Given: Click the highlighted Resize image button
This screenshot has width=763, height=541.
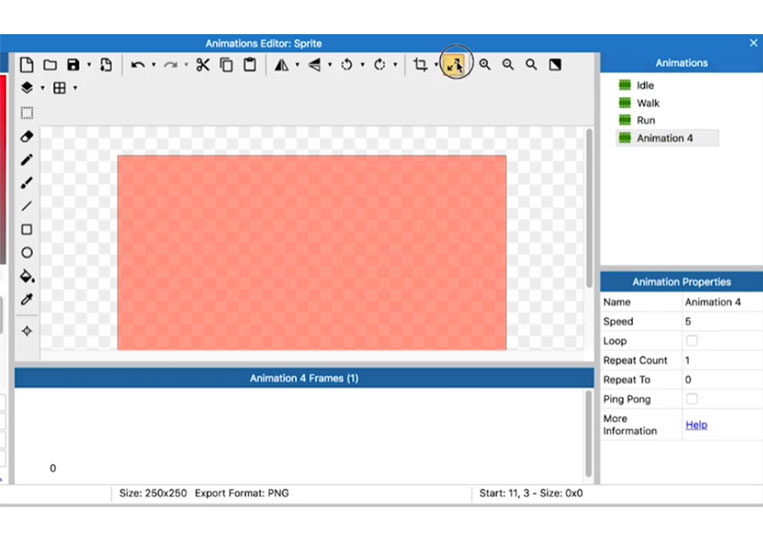Looking at the screenshot, I should 455,64.
